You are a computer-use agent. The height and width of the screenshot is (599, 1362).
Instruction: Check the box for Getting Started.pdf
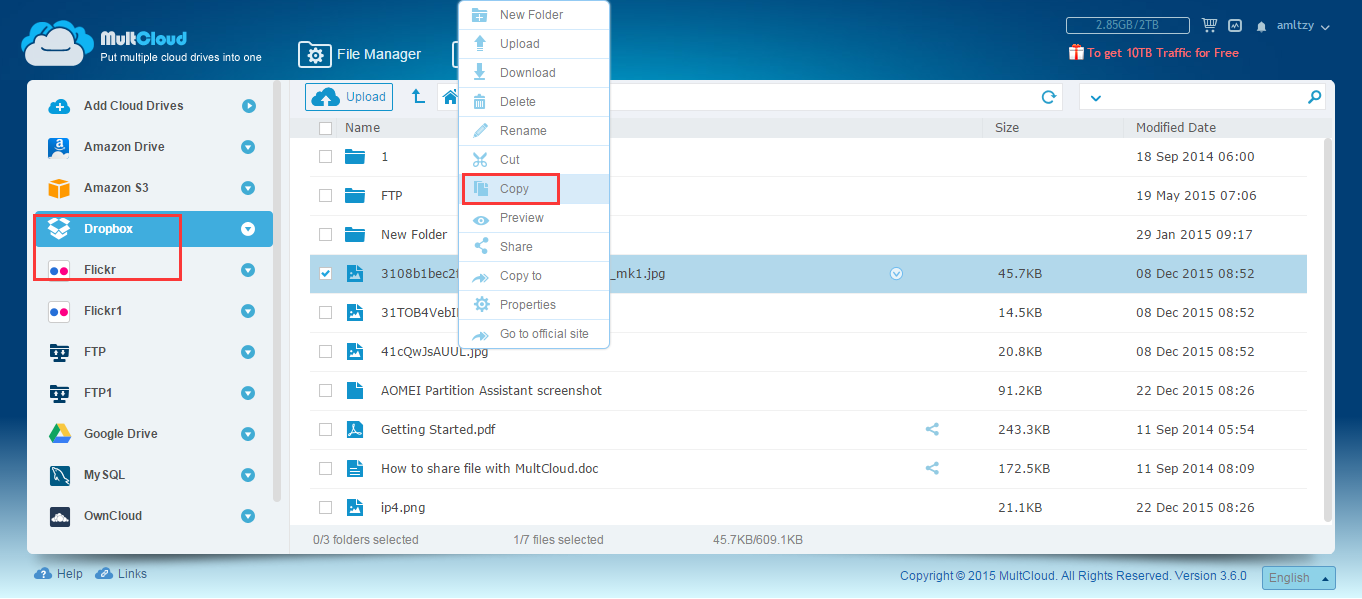coord(325,430)
